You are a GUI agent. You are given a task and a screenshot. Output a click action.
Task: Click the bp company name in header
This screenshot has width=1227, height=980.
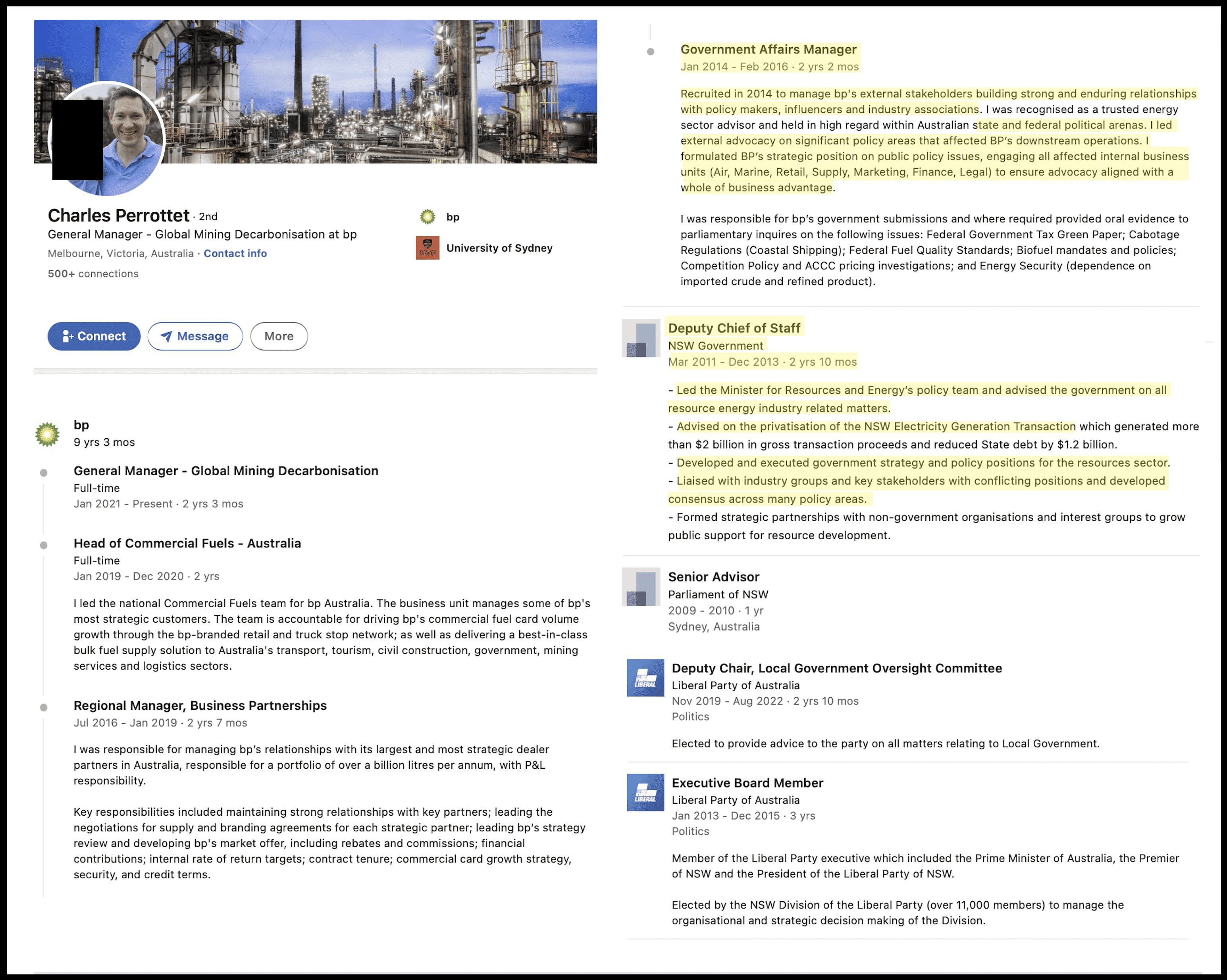point(453,217)
